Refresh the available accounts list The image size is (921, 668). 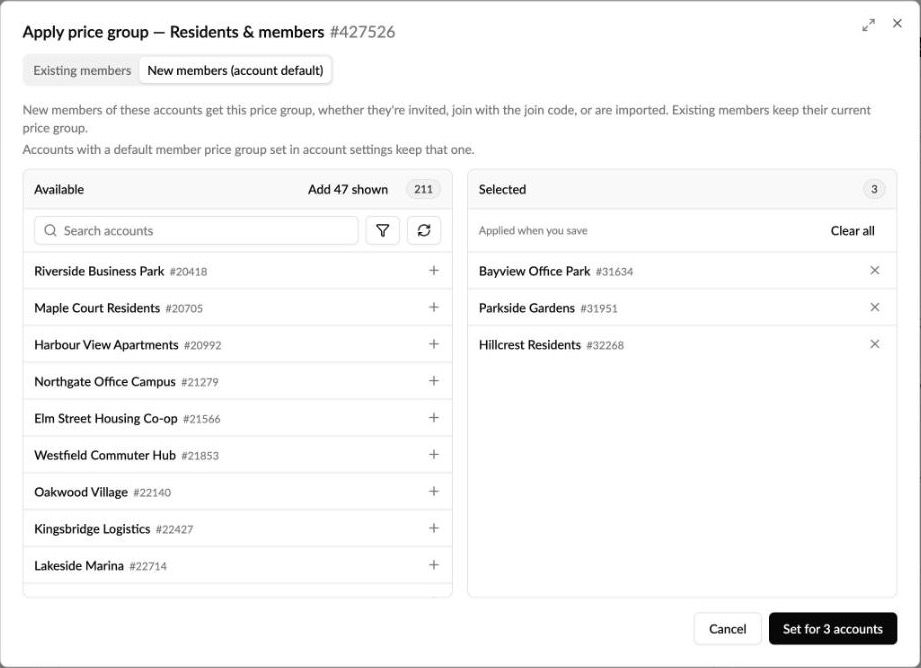tap(424, 230)
